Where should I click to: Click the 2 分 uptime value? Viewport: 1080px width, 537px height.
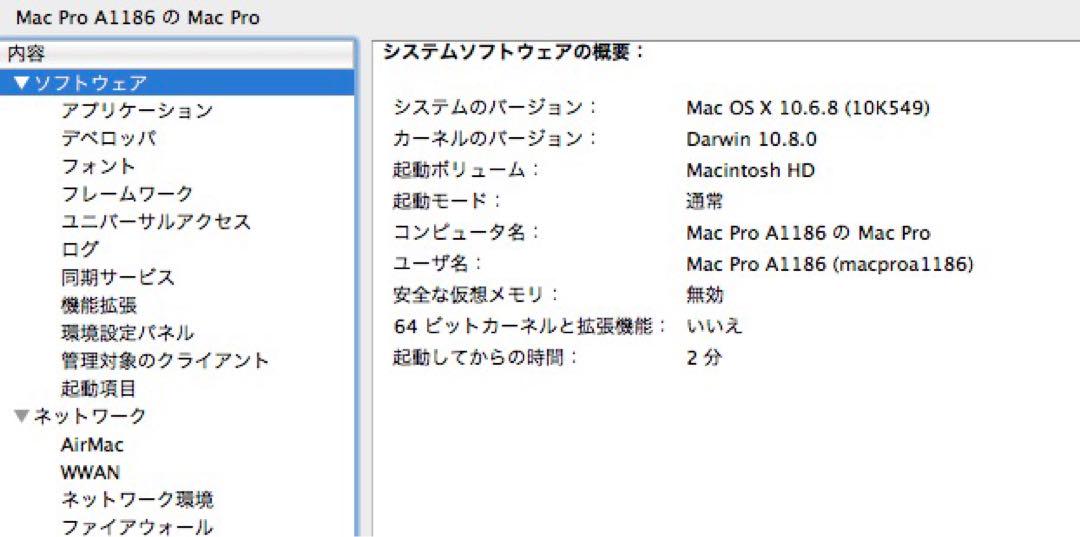(704, 357)
